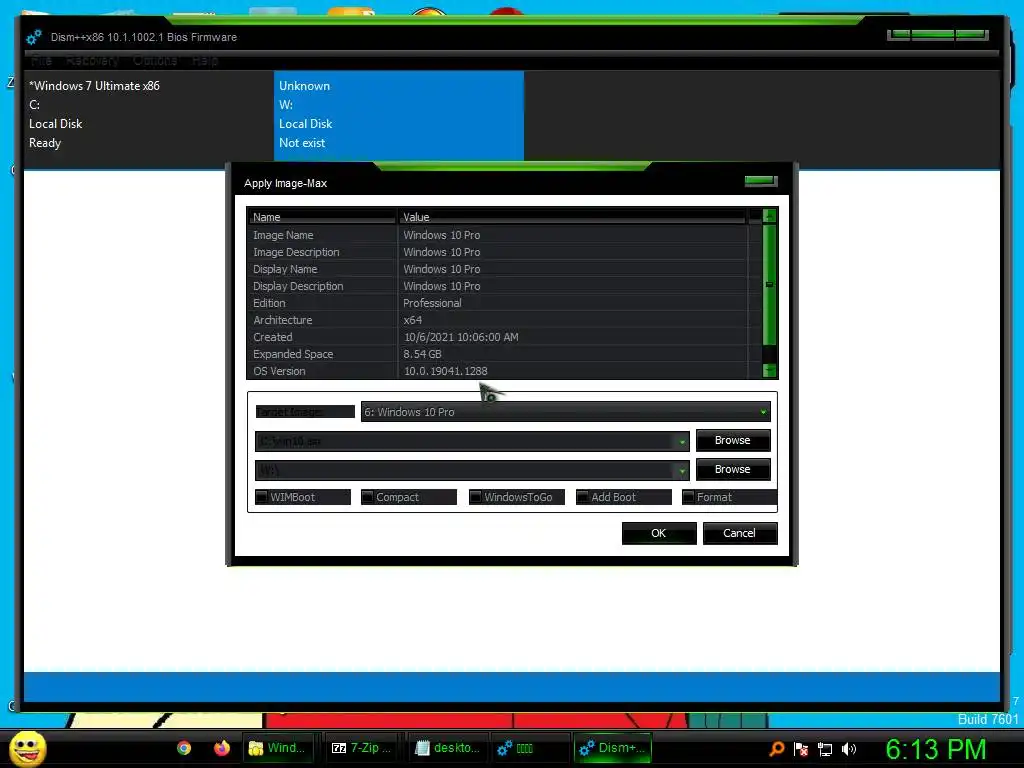Click the OS Version value 10.0.19041.1288
This screenshot has height=768, width=1024.
point(445,371)
